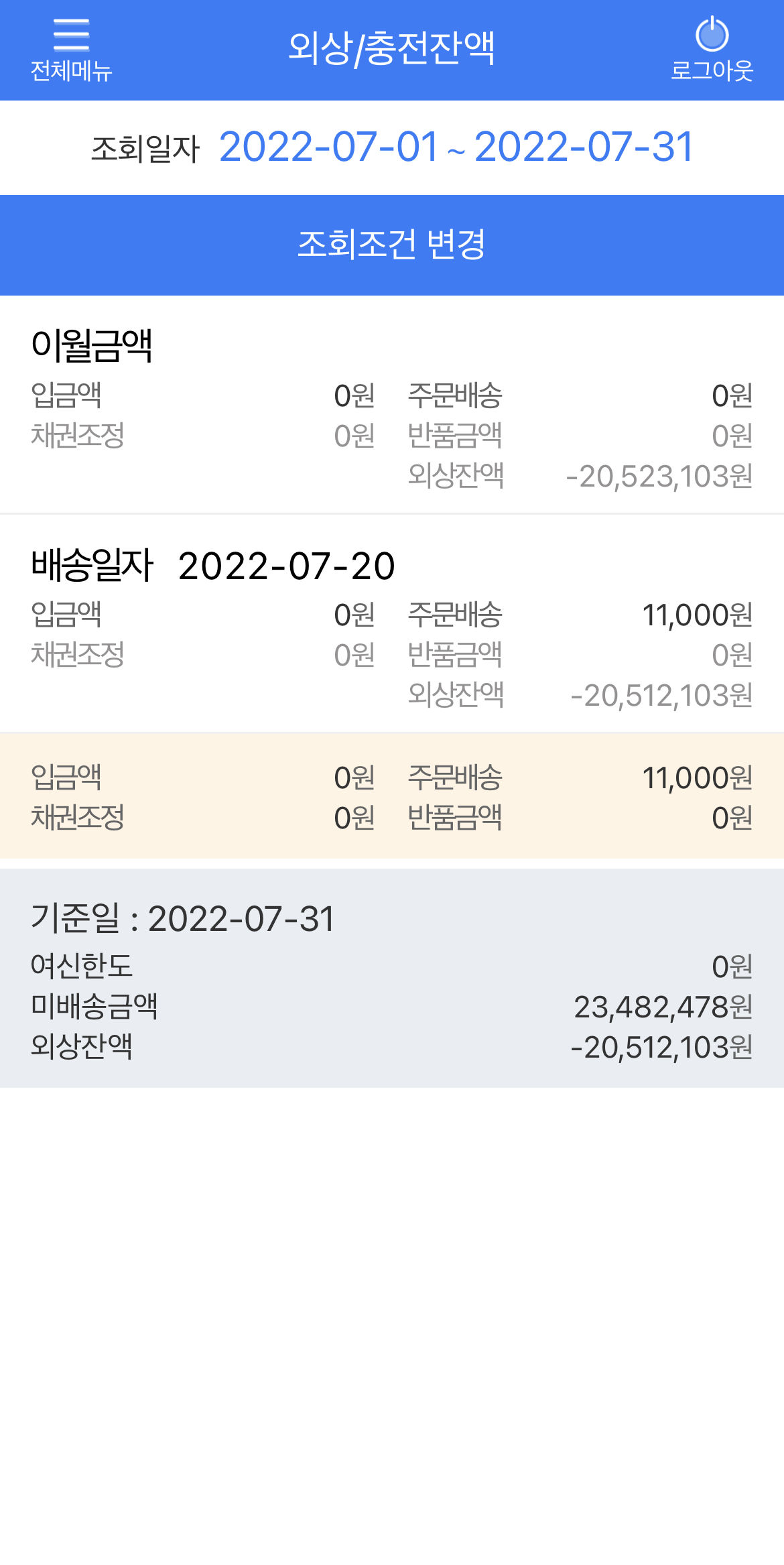Click the 조회조건 변경 button
The height and width of the screenshot is (1565, 784).
(x=392, y=245)
